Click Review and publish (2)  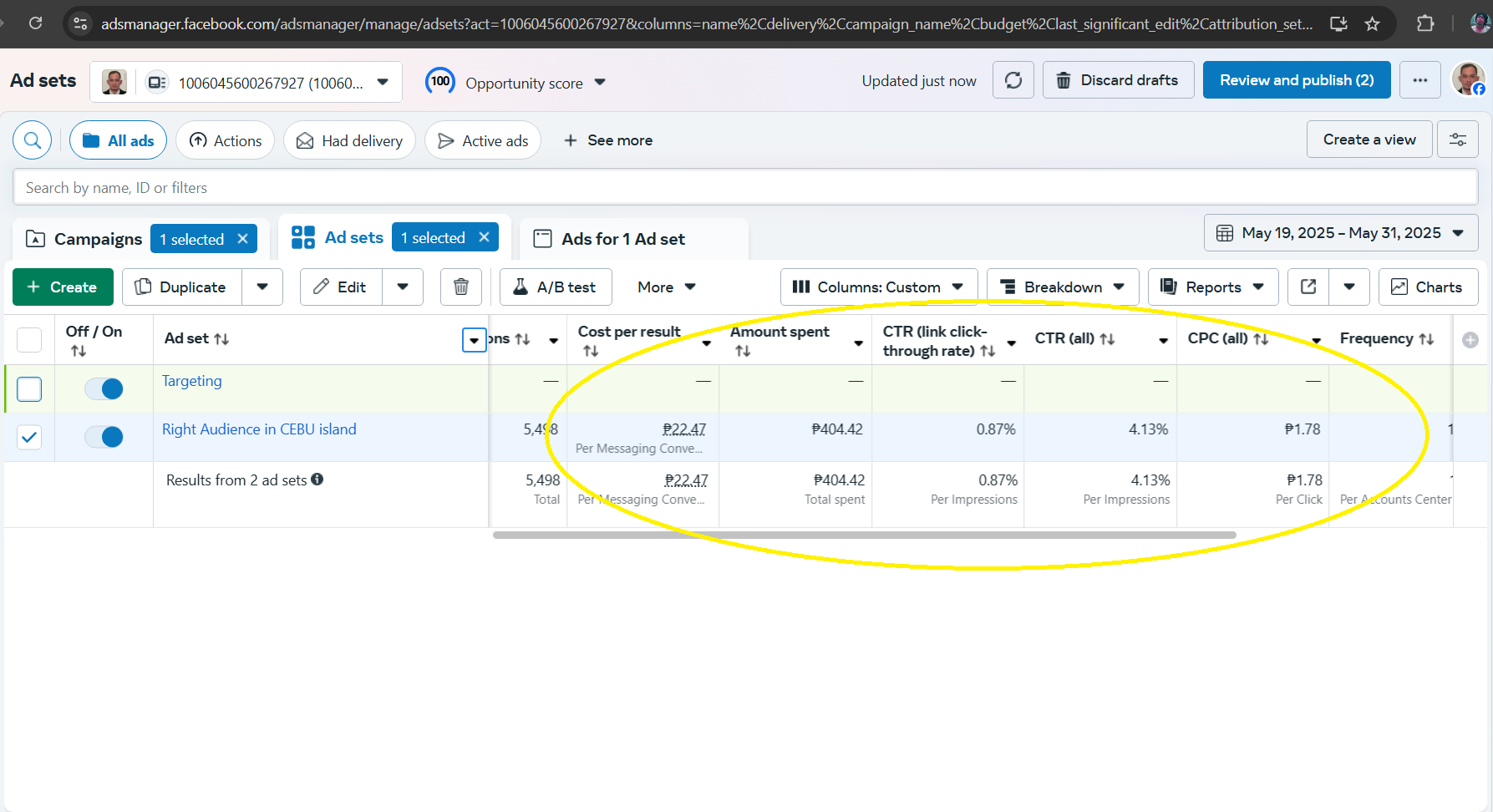(1297, 80)
